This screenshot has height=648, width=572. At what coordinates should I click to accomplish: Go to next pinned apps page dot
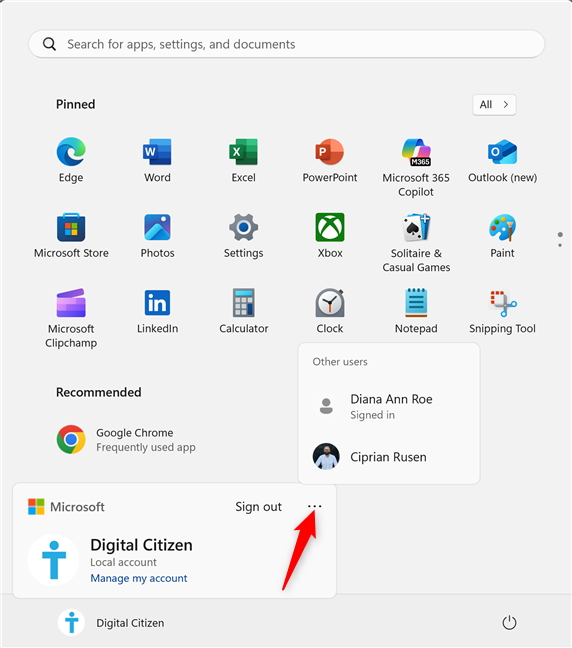[560, 245]
